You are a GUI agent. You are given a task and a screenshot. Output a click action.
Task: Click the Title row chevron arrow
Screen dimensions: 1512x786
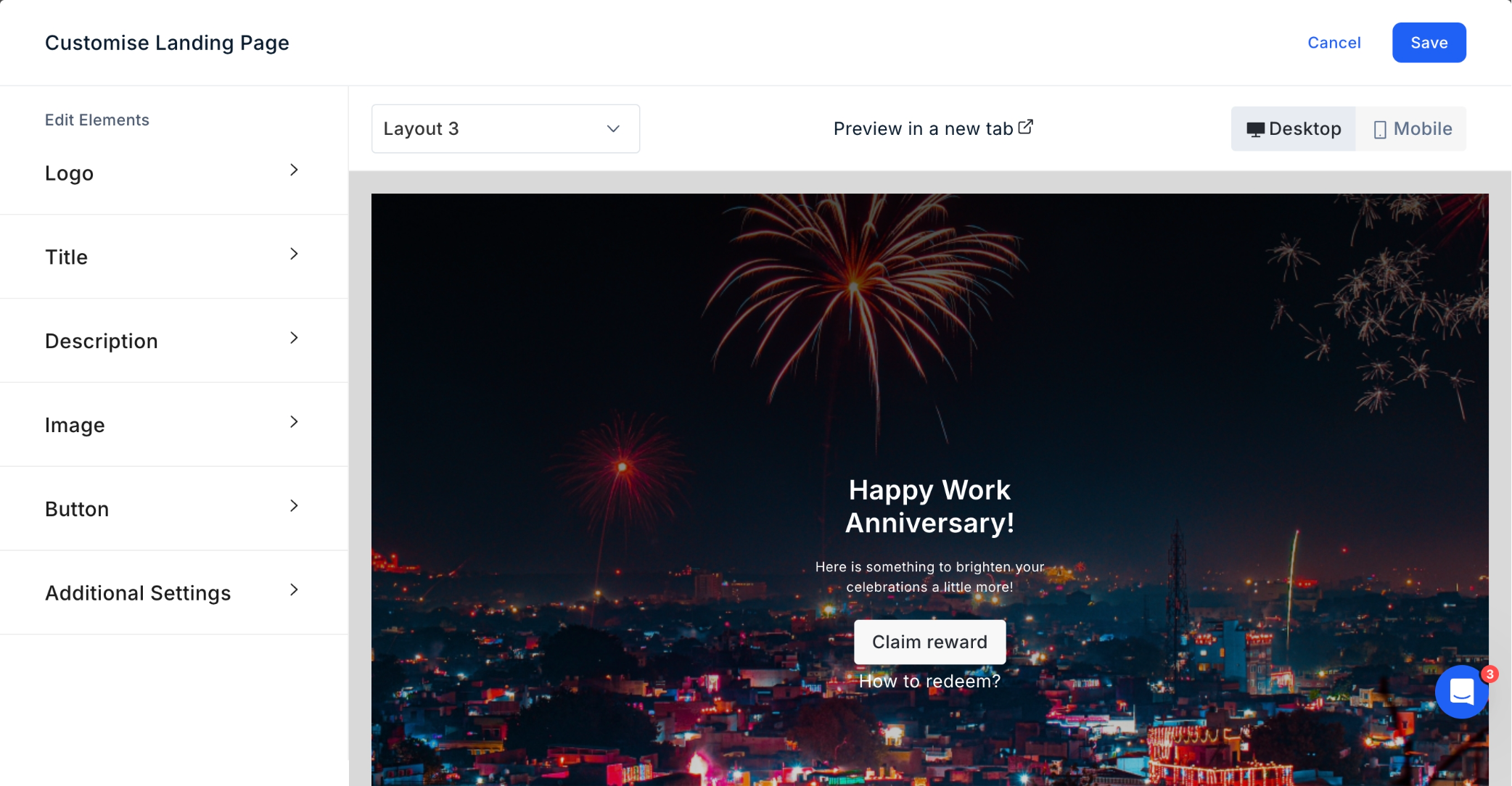(x=294, y=254)
